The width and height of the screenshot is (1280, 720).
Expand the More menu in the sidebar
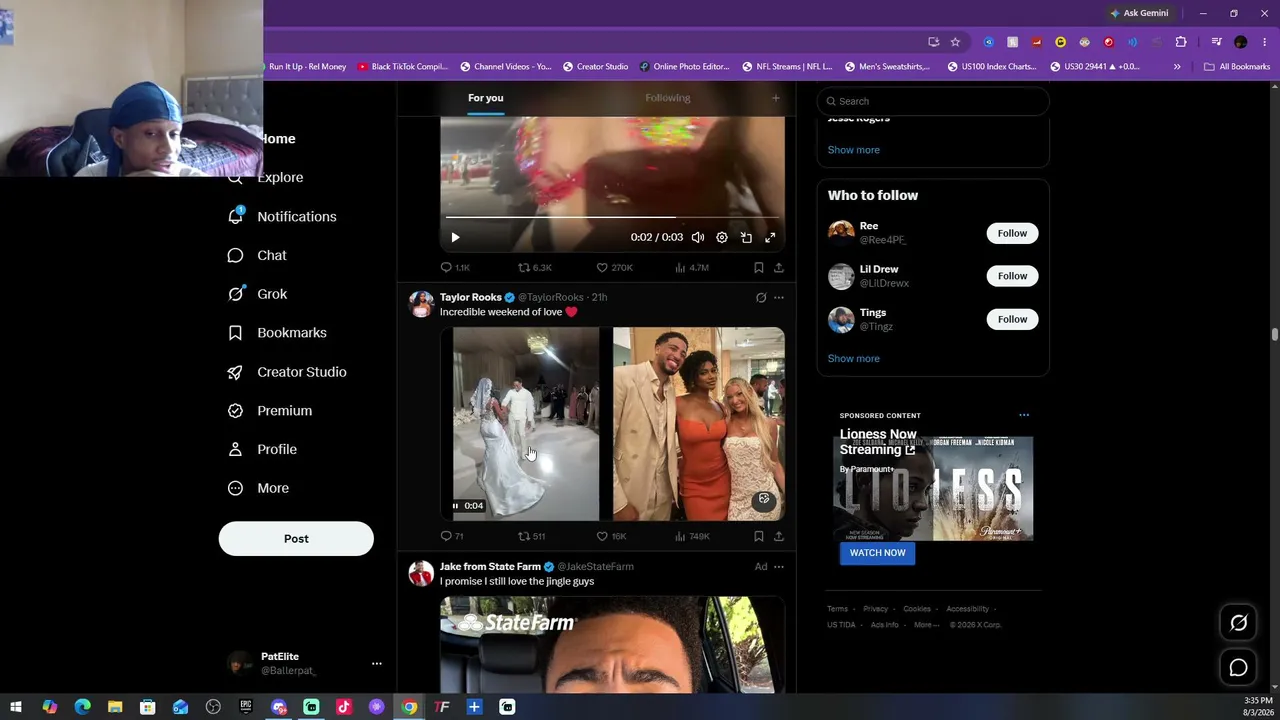[259, 488]
